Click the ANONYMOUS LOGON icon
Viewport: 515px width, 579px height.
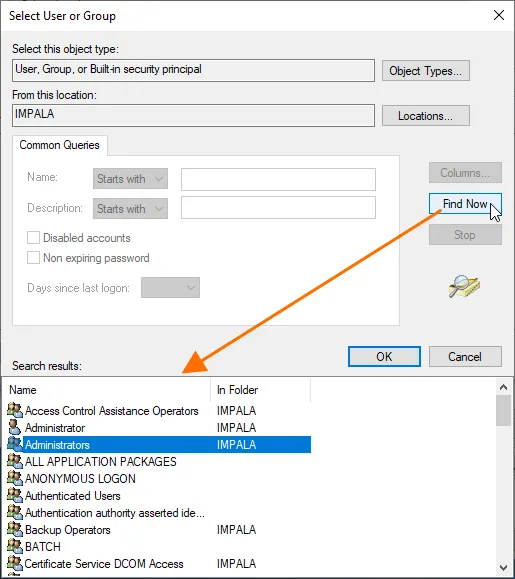coord(15,478)
